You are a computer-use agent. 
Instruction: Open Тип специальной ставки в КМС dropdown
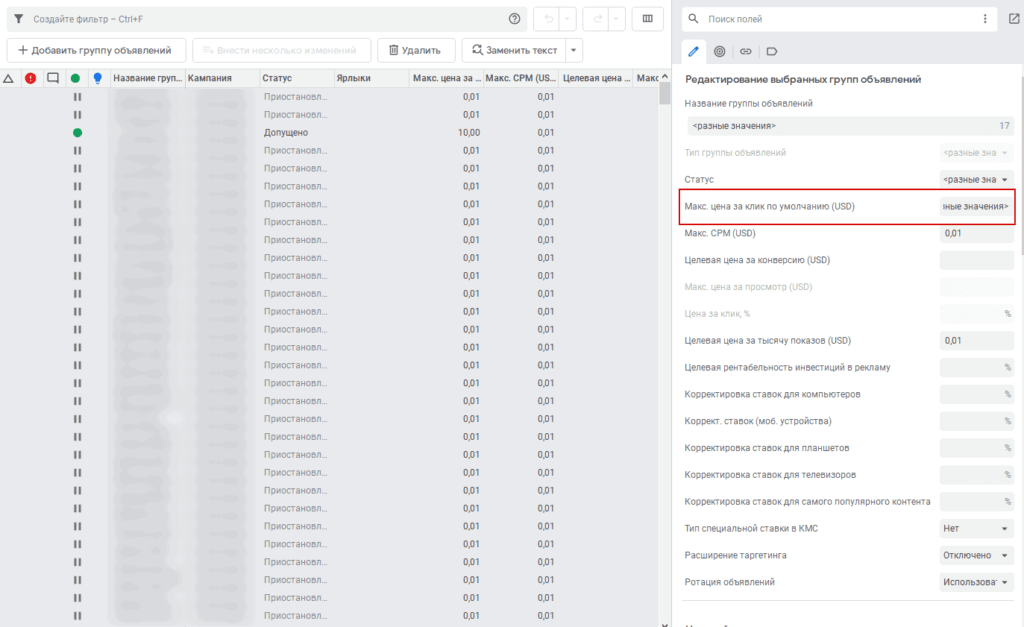[x=976, y=528]
